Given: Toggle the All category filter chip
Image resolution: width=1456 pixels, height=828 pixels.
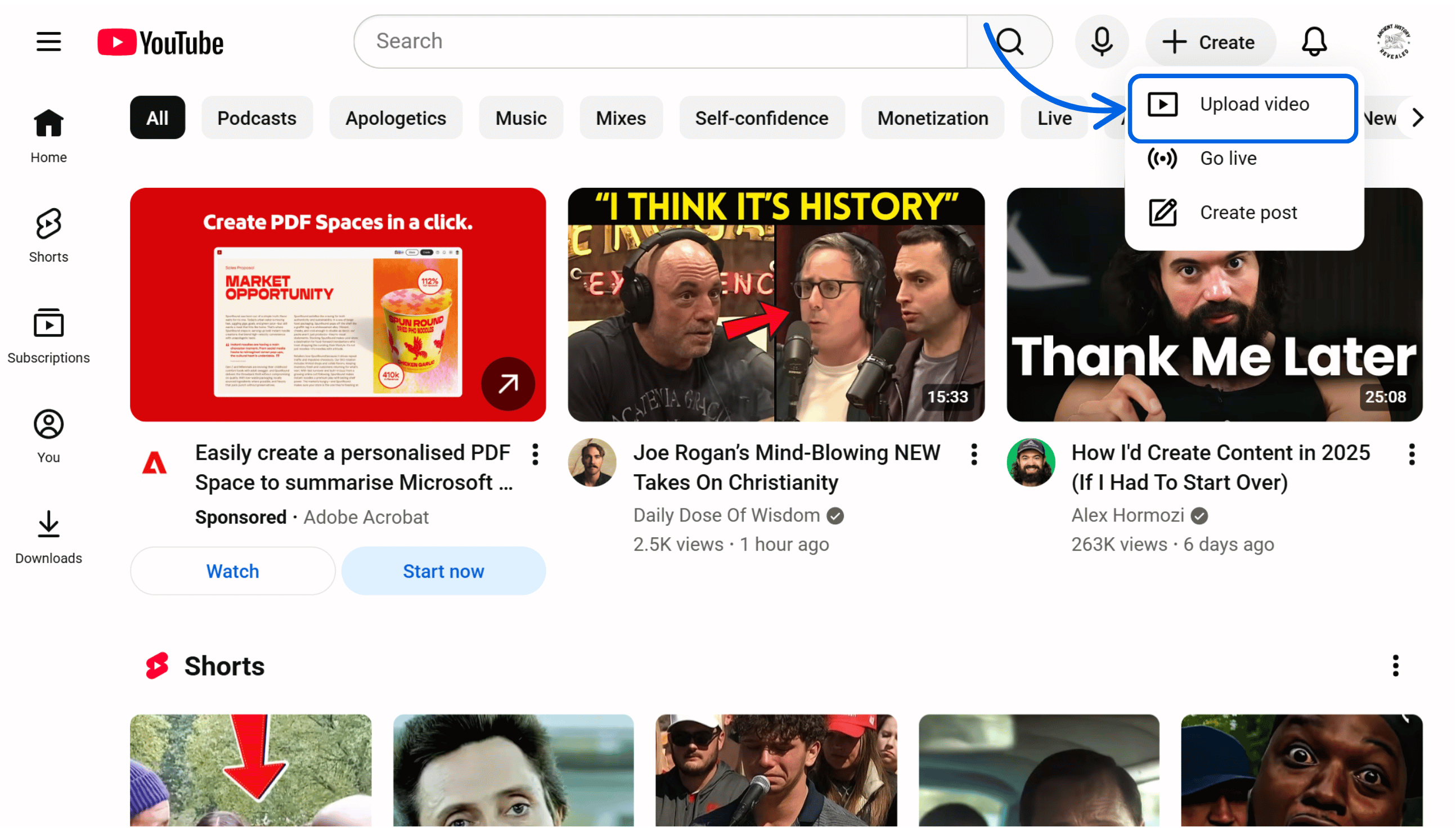Looking at the screenshot, I should tap(157, 118).
